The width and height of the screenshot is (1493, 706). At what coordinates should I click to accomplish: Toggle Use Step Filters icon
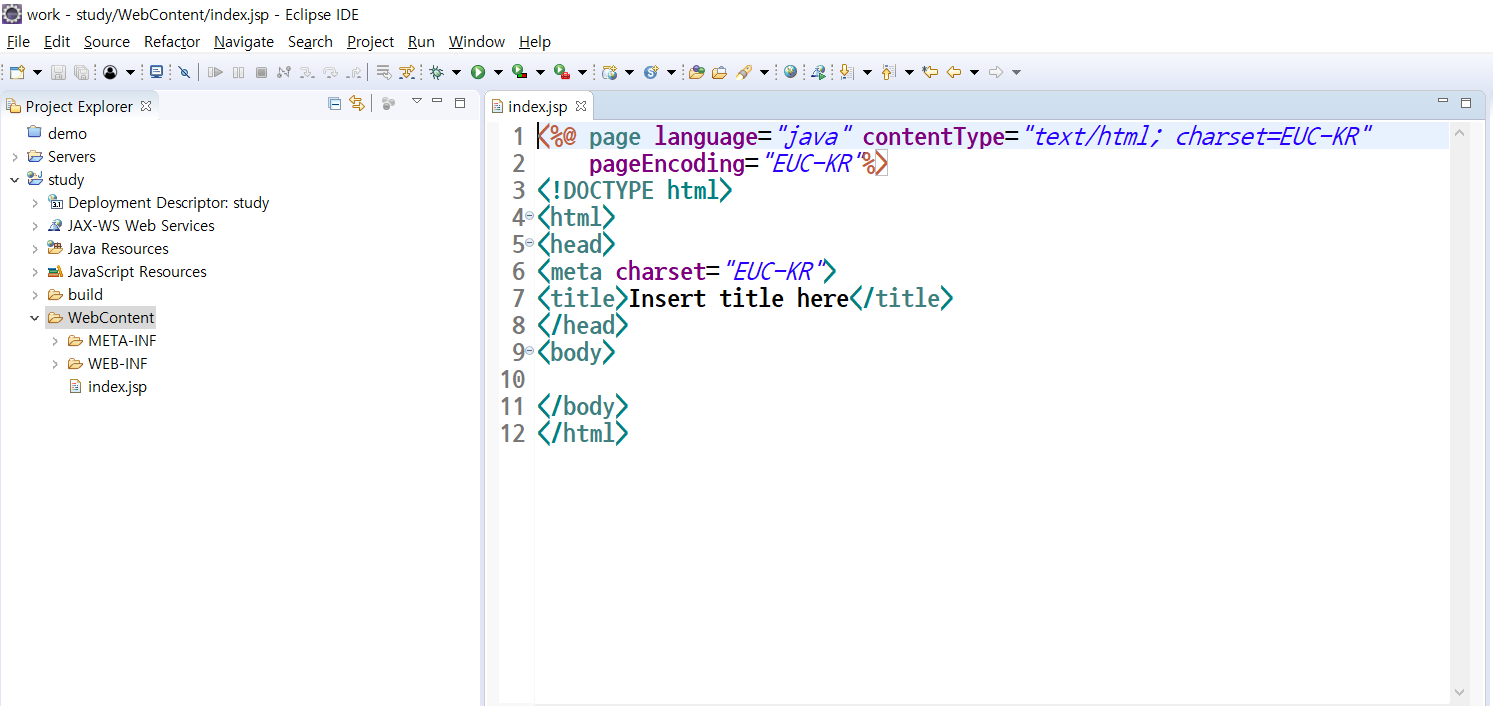point(406,72)
